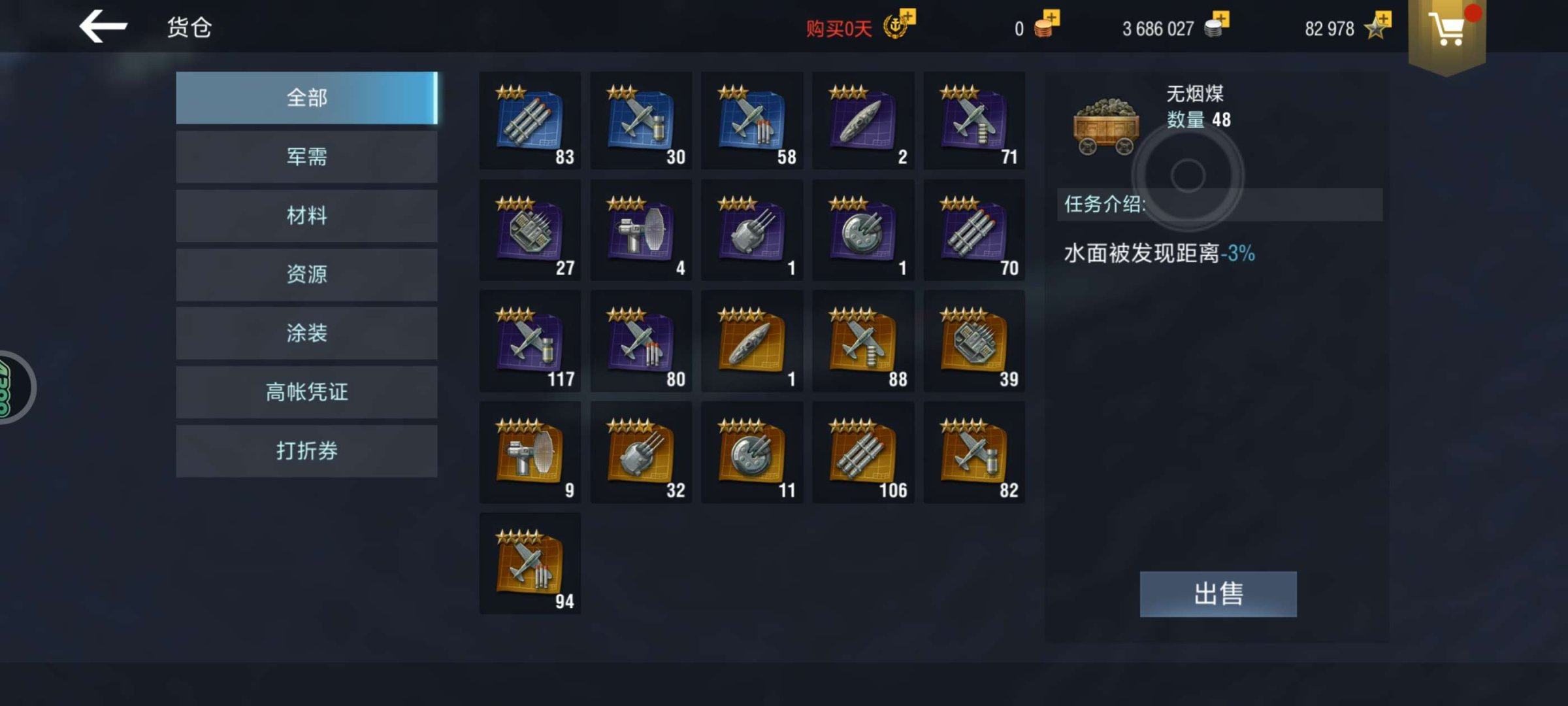Switch to the 全部 category tab
1568x706 pixels.
(306, 98)
